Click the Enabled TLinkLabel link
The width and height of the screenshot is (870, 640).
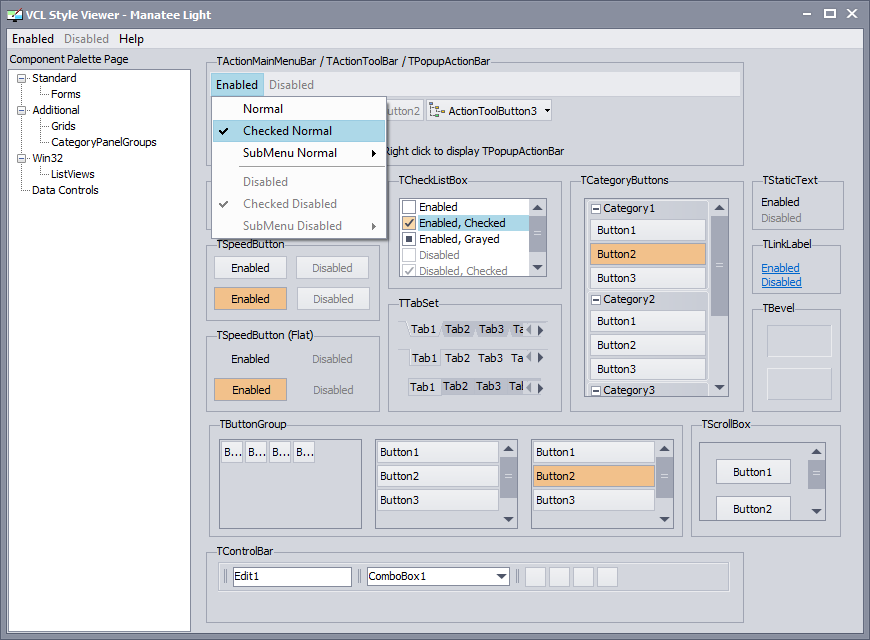click(x=780, y=268)
